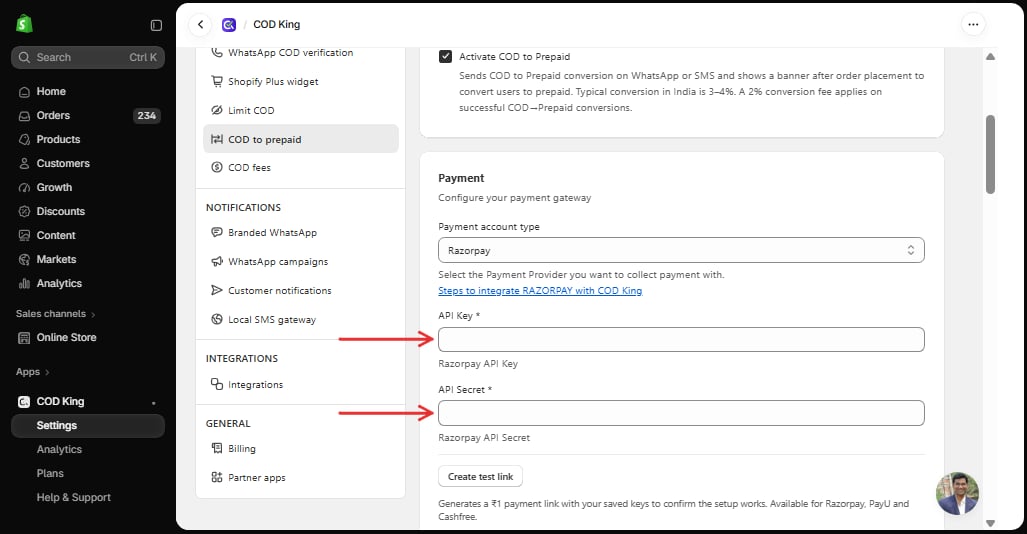Image resolution: width=1027 pixels, height=534 pixels.
Task: Click the Orders count badge 234
Action: pyautogui.click(x=146, y=115)
